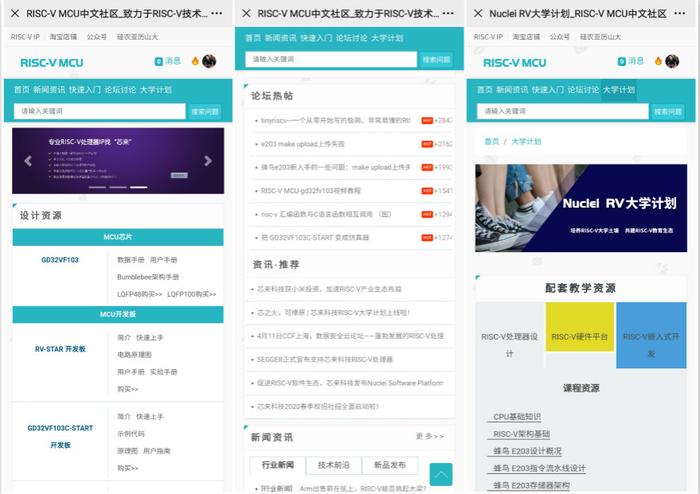Open three-dot menu on Nuclei RV大学计划 page

pyautogui.click(x=680, y=13)
